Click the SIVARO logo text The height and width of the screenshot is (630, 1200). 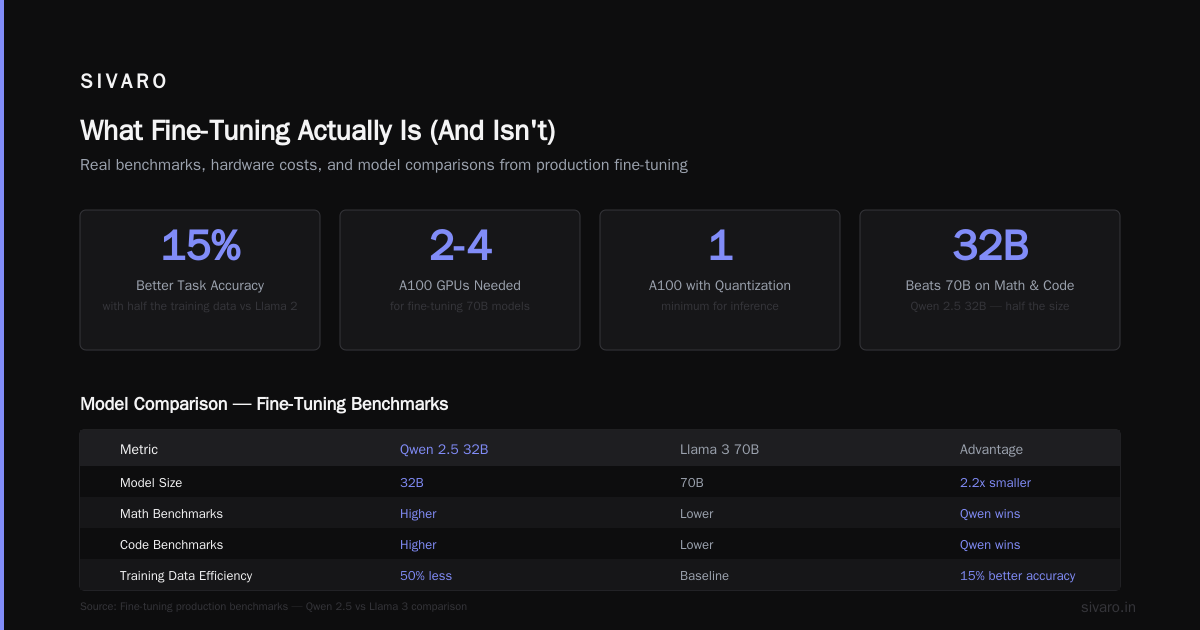coord(124,82)
